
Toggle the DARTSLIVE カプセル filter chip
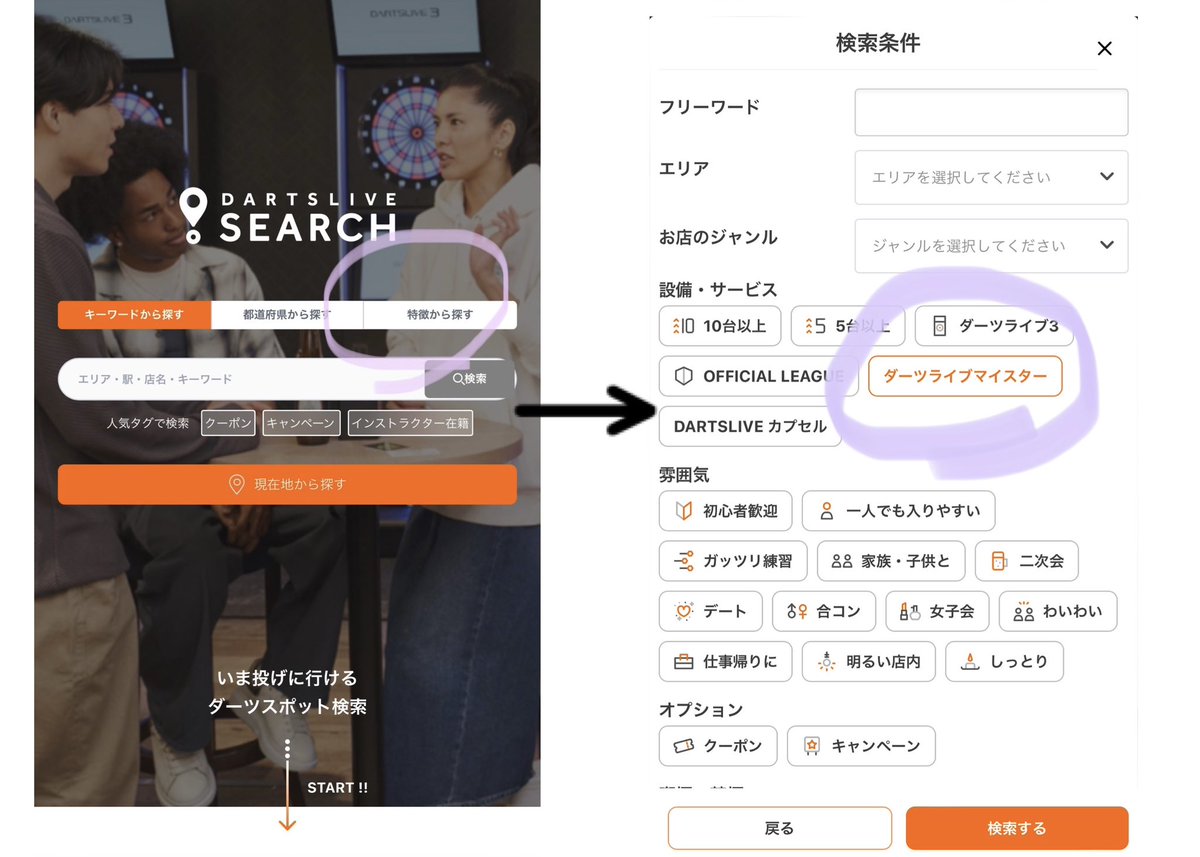(x=750, y=426)
